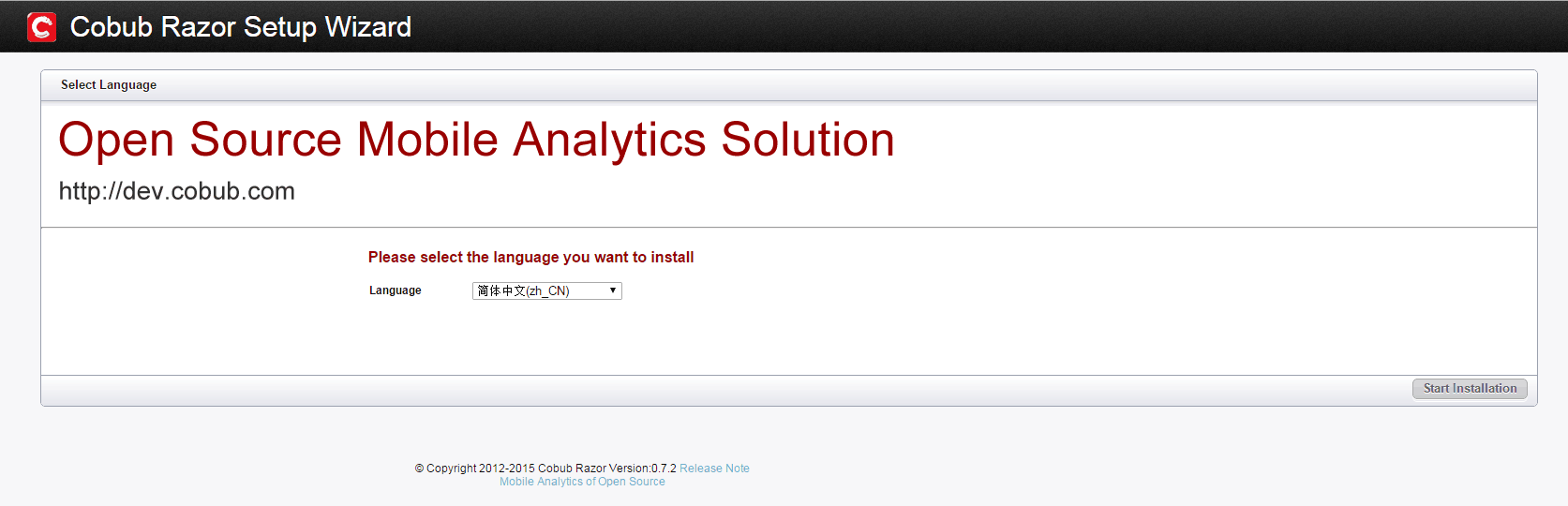Click the Cobub Razor Setup Wizard title
Screen dimensions: 1568x506
pos(241,27)
